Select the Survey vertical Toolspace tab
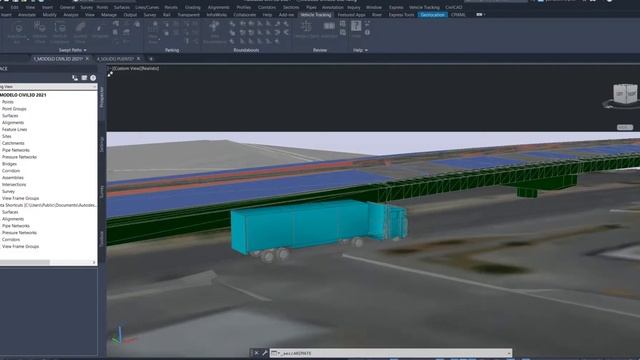Image resolution: width=640 pixels, height=360 pixels. (102, 191)
